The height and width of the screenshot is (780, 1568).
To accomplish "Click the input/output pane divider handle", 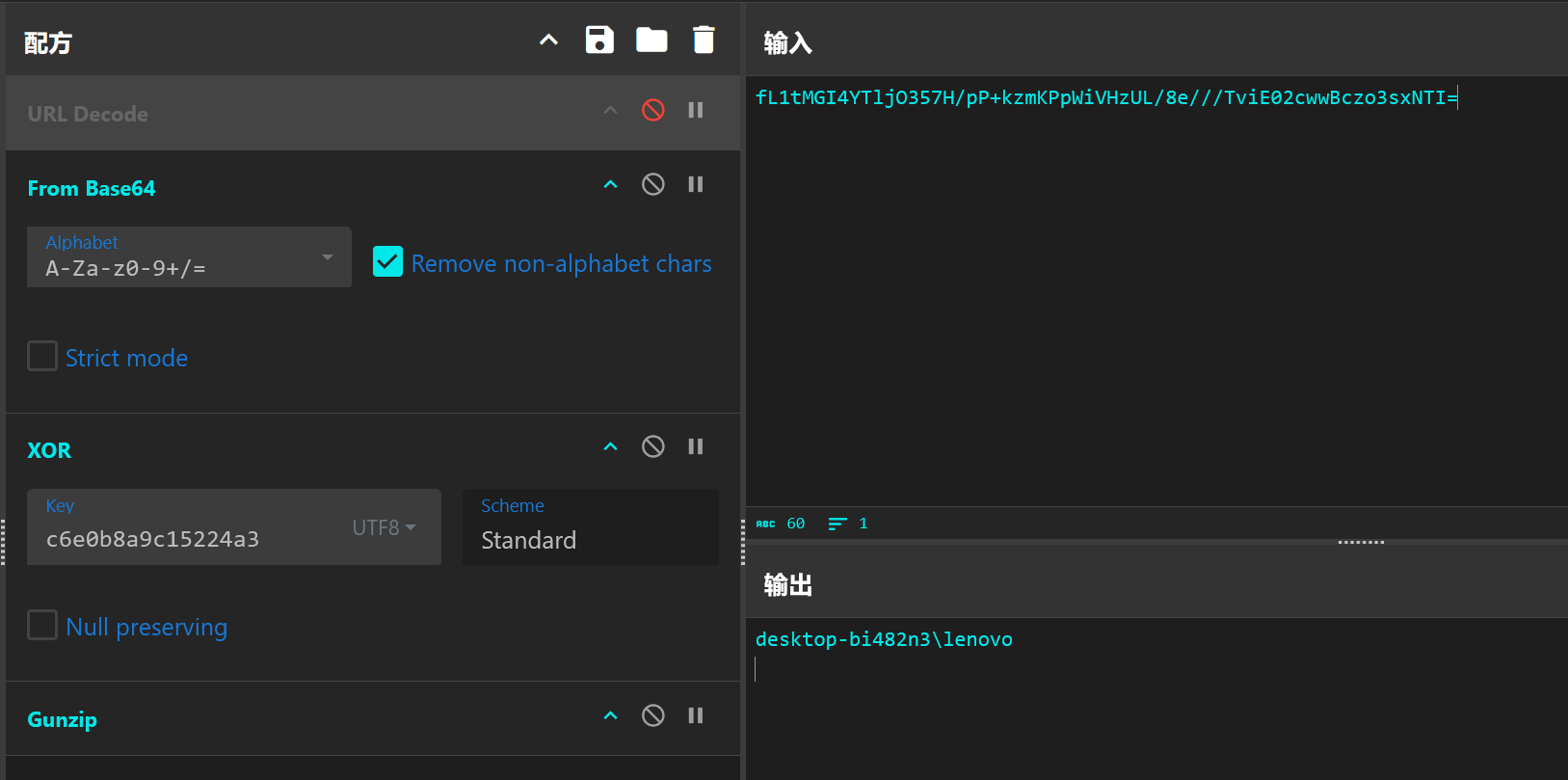I will point(1361,542).
